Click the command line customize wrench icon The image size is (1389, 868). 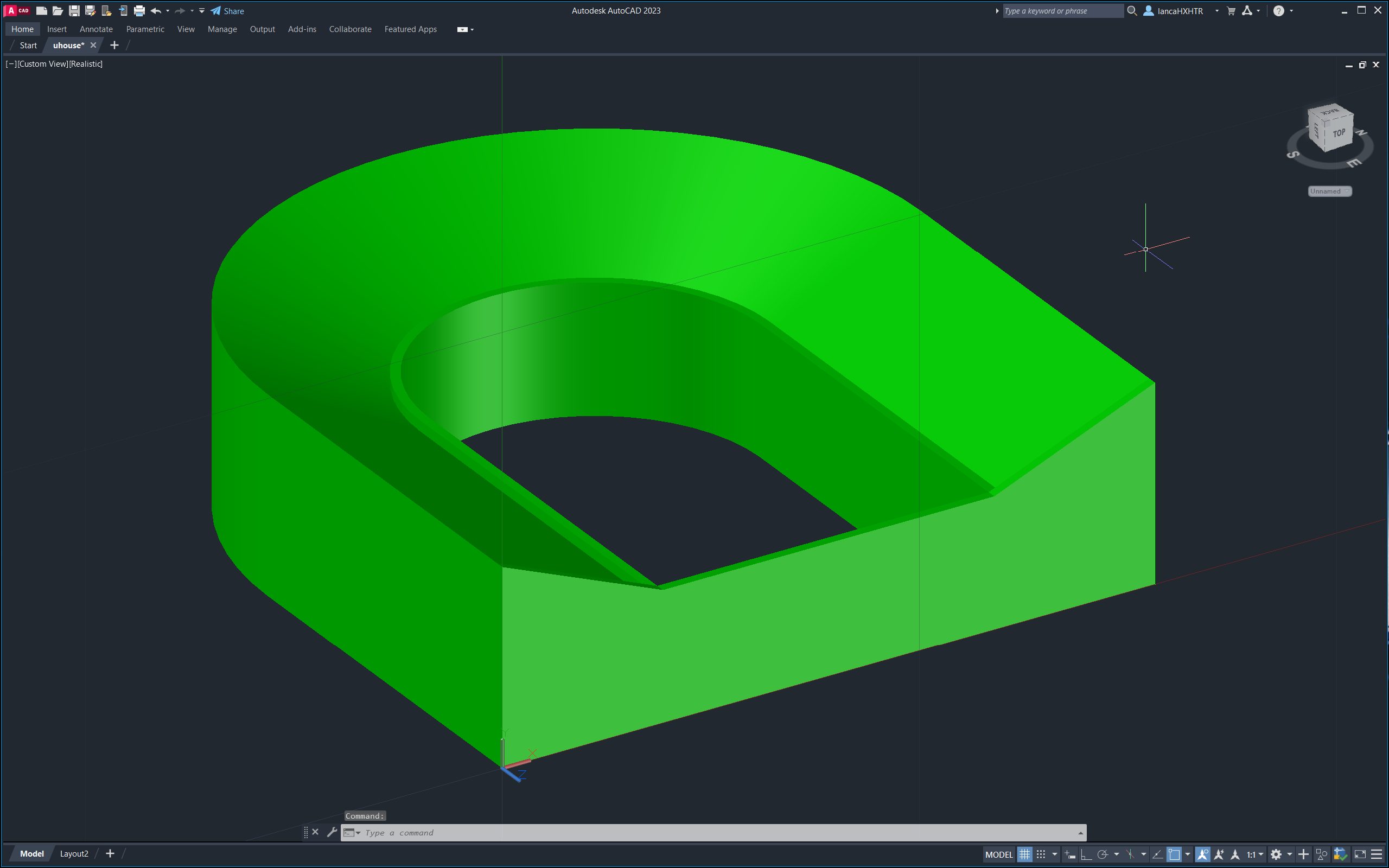click(x=332, y=832)
